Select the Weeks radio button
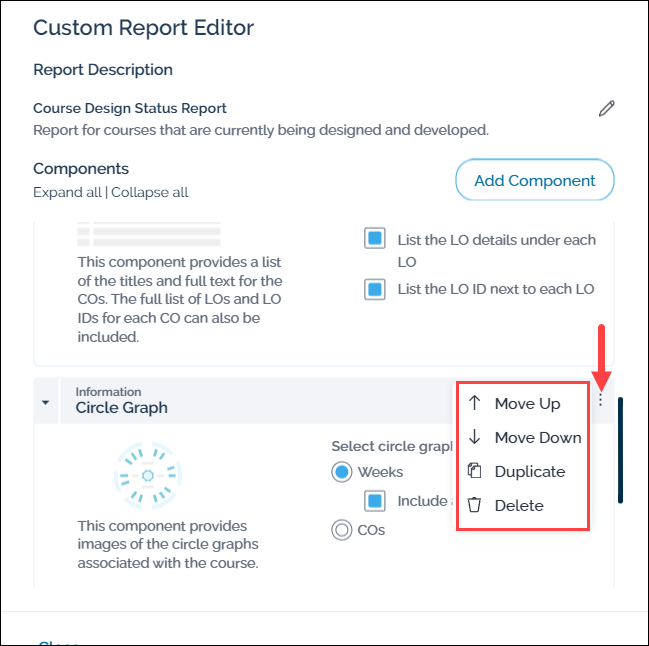649x646 pixels. [x=342, y=471]
